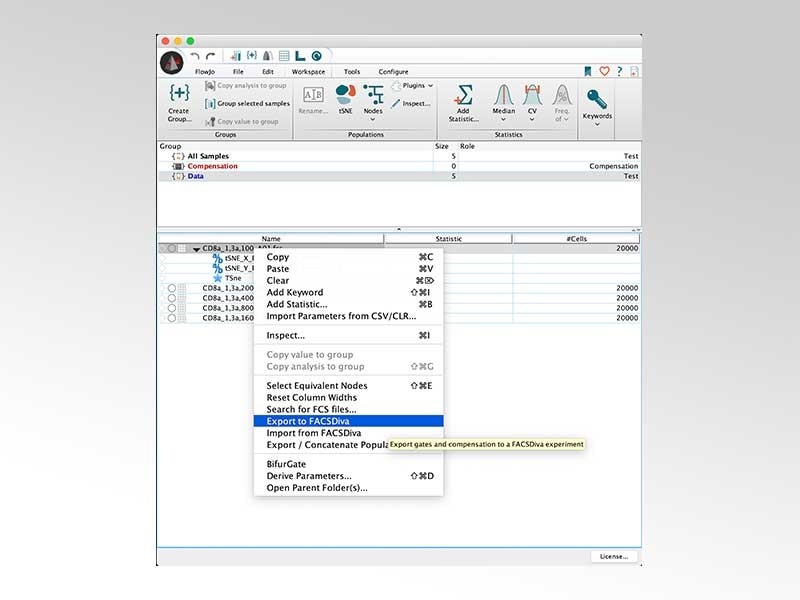Click the circular teal quick toolbar icon
Image resolution: width=800 pixels, height=600 pixels.
tap(317, 56)
